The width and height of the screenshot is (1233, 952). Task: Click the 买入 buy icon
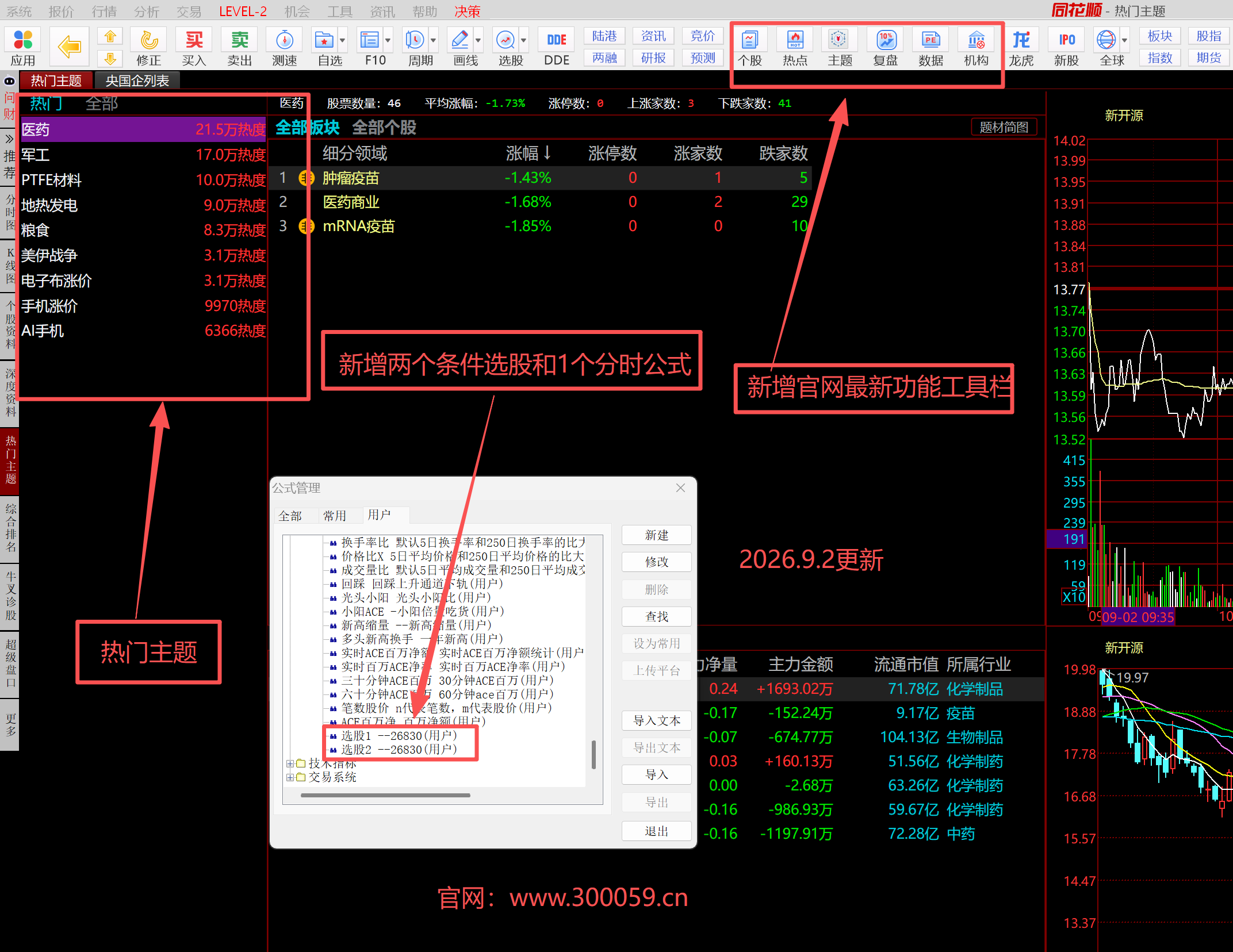tap(194, 47)
